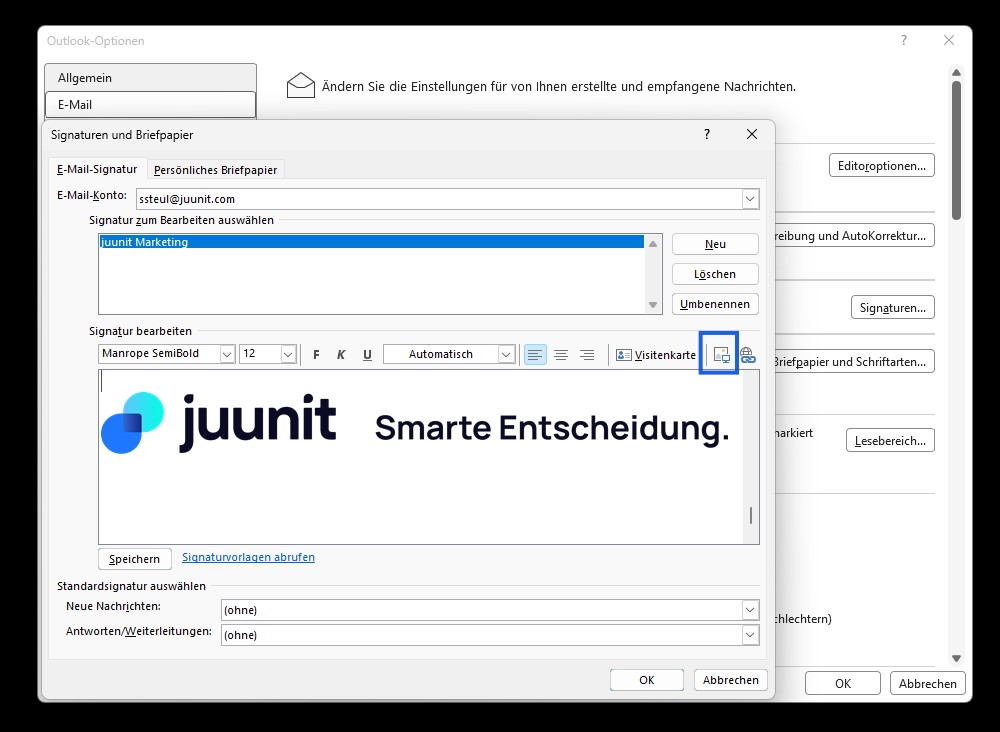Click the juunit logo image in editor
Screen dimensions: 1000x732
pyautogui.click(x=218, y=423)
